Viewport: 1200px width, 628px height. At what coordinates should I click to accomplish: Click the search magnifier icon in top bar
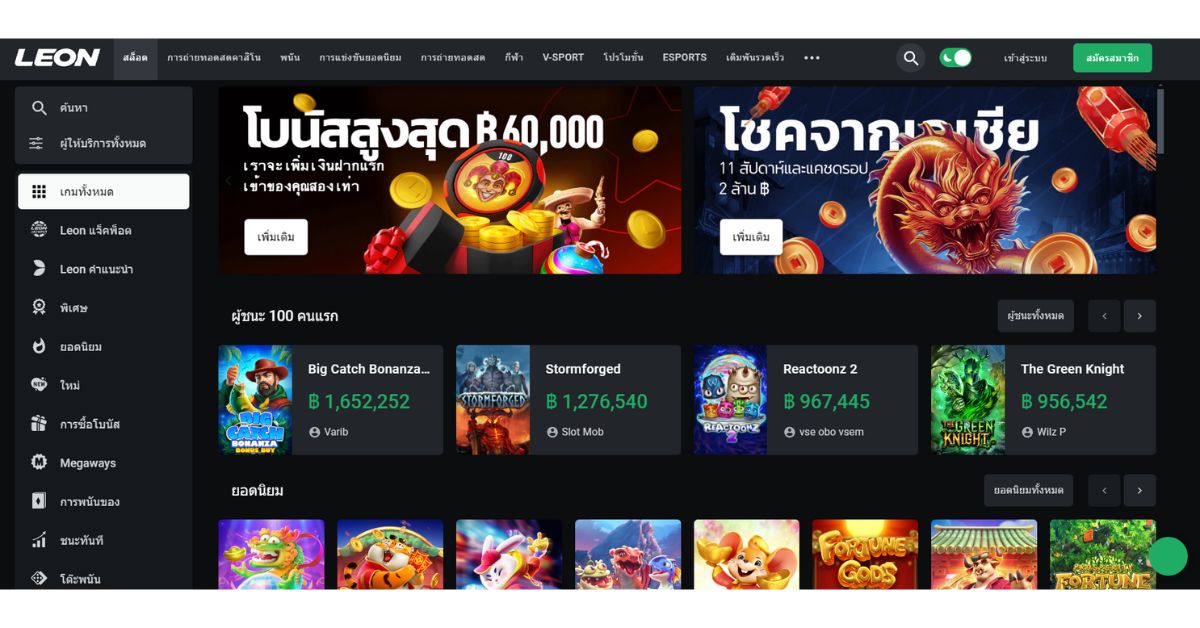pos(910,58)
